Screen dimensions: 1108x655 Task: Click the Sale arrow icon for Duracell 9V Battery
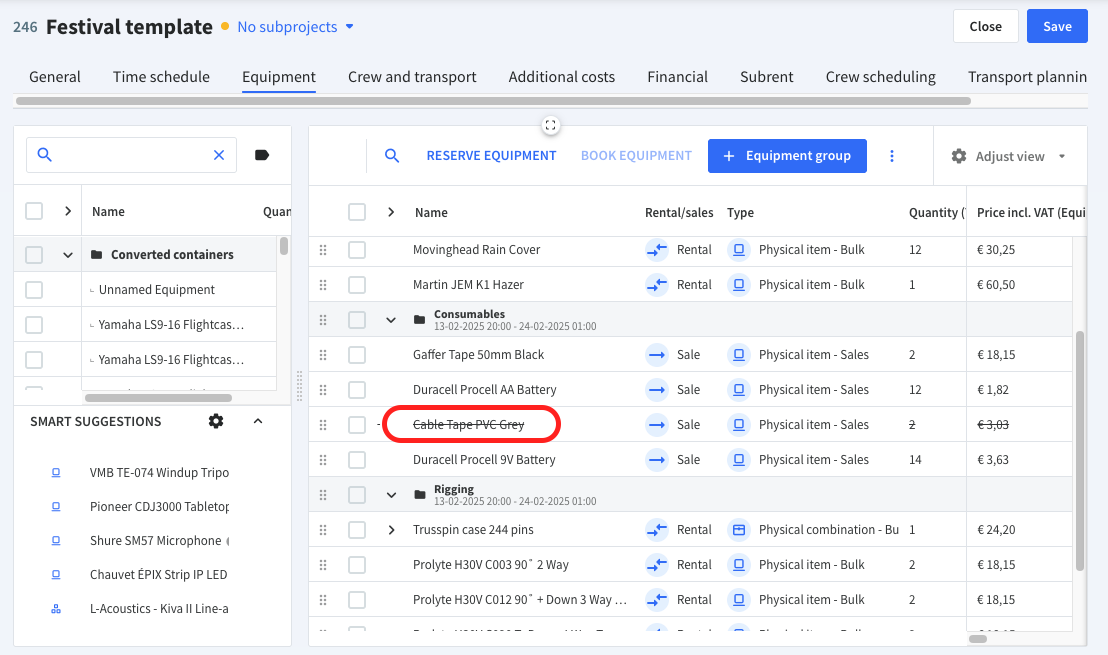(x=657, y=460)
